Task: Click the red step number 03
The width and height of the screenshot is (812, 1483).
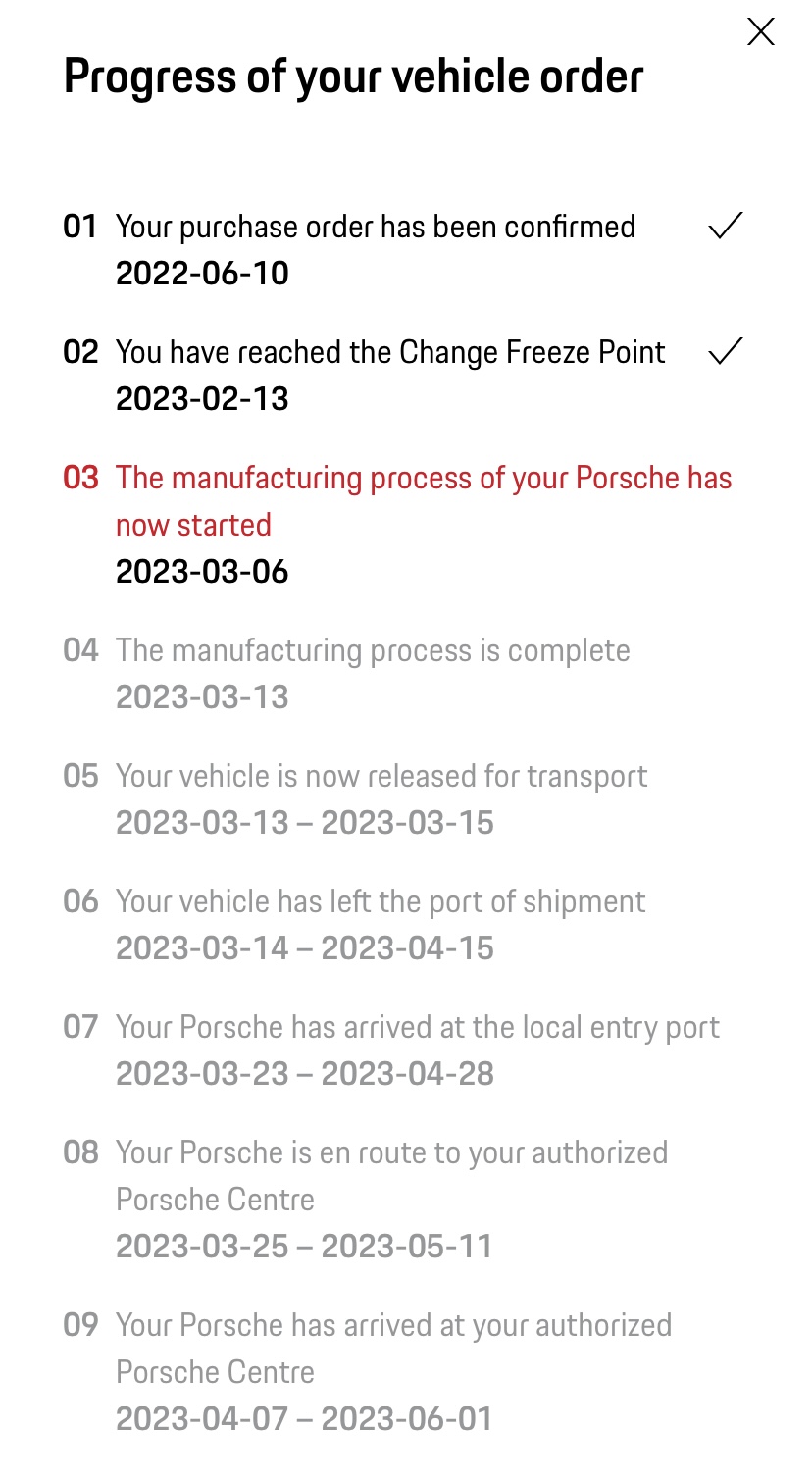Action: pyautogui.click(x=80, y=478)
